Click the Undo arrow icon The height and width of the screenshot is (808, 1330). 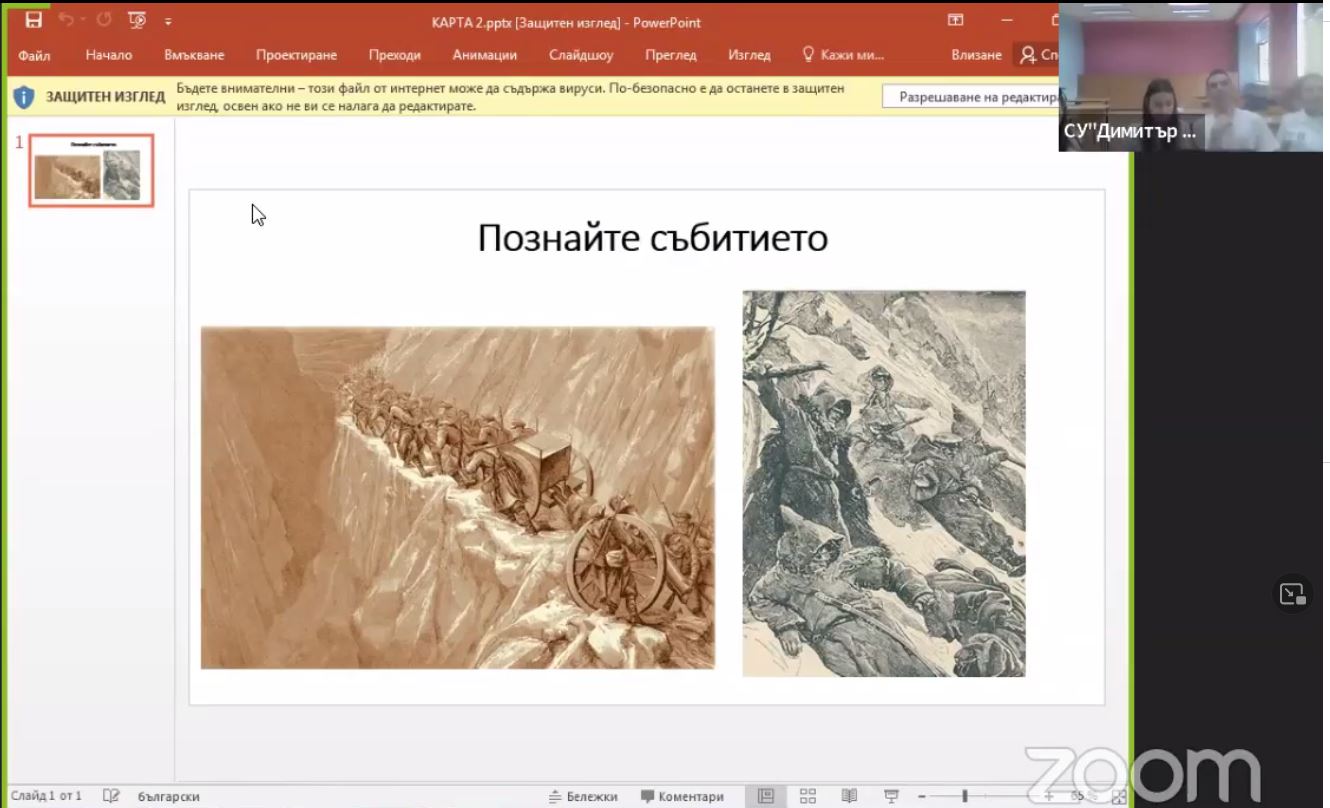coord(66,20)
